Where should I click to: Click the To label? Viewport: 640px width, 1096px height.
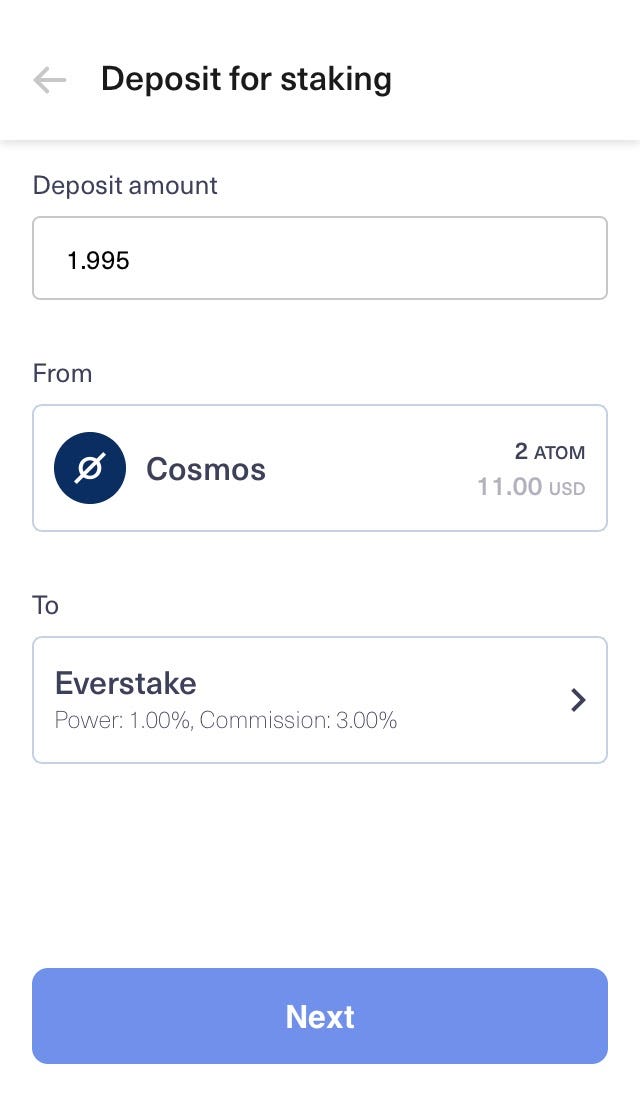(45, 605)
